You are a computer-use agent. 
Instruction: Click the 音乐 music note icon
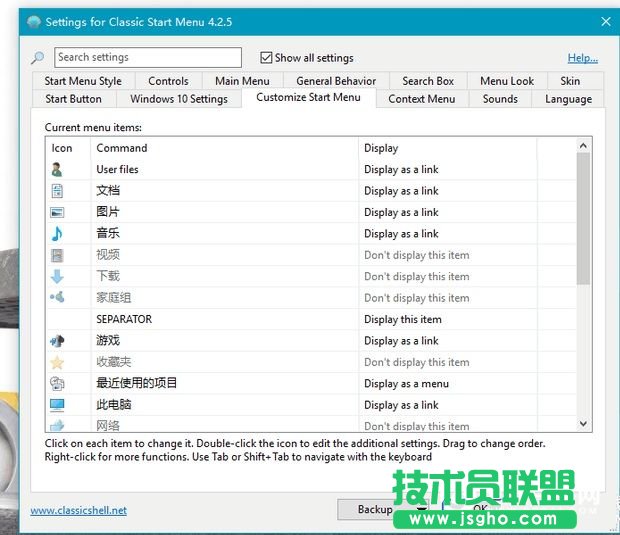[57, 234]
